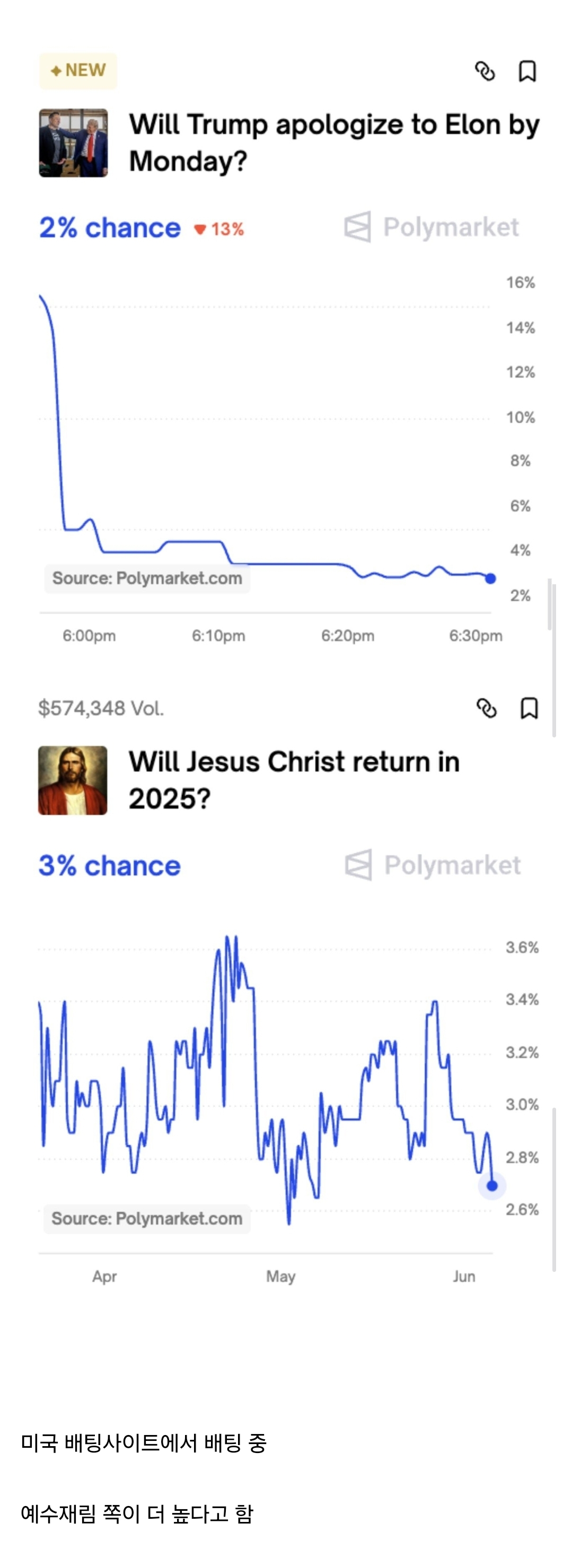Open the Jesus Christ portrait thumbnail
572x1568 pixels.
pyautogui.click(x=73, y=780)
